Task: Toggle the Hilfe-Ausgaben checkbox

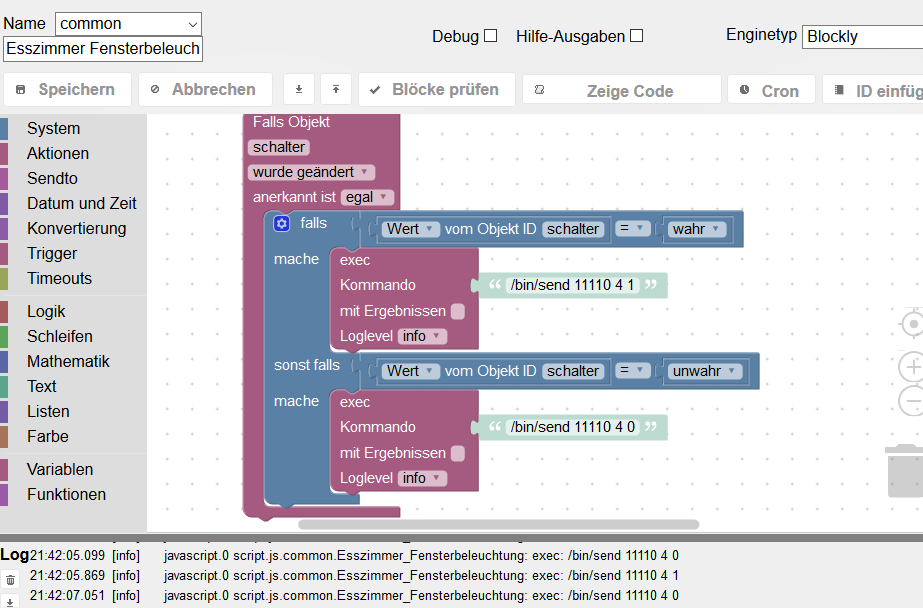Action: (x=636, y=36)
